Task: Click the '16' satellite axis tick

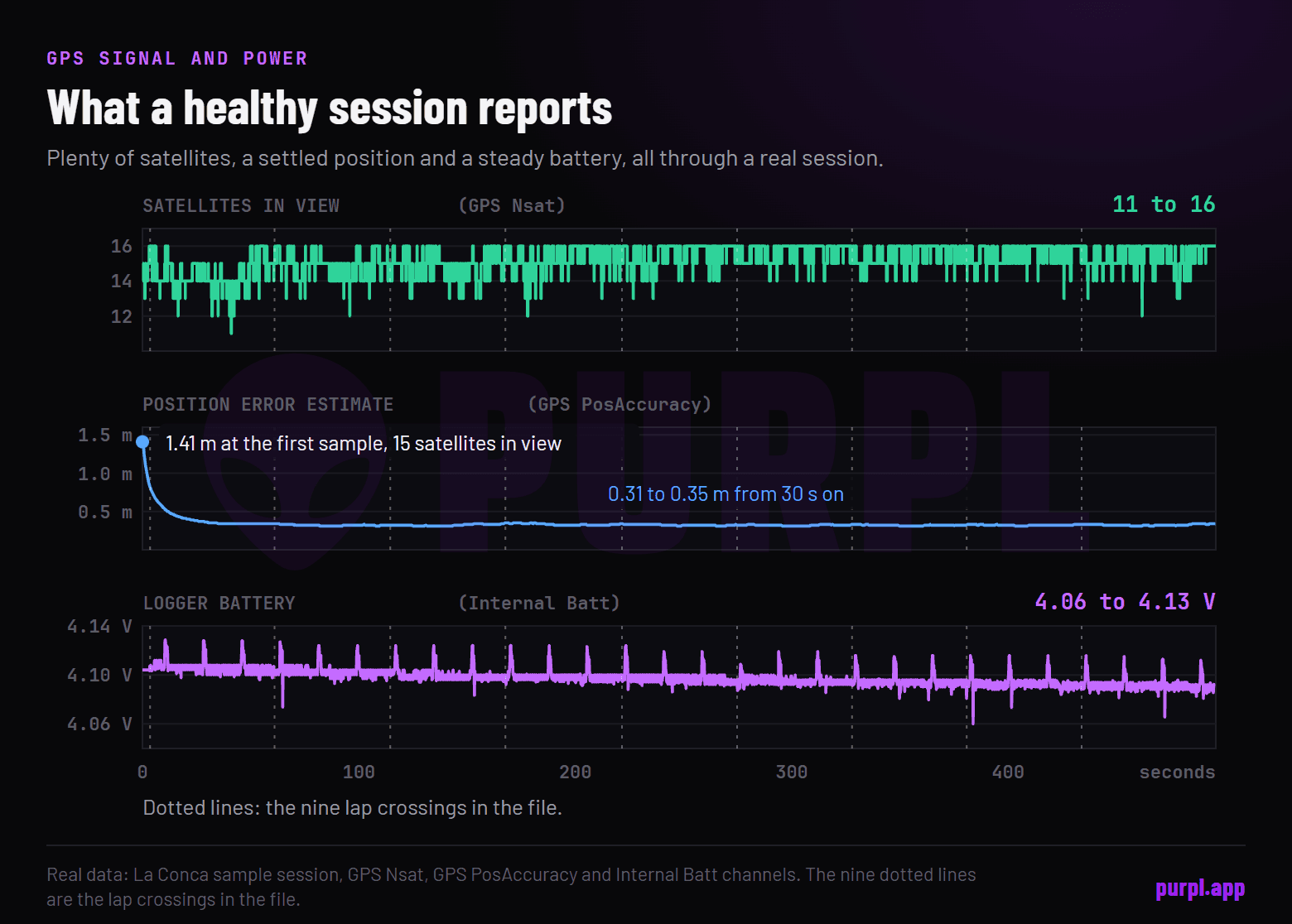Action: click(x=122, y=246)
